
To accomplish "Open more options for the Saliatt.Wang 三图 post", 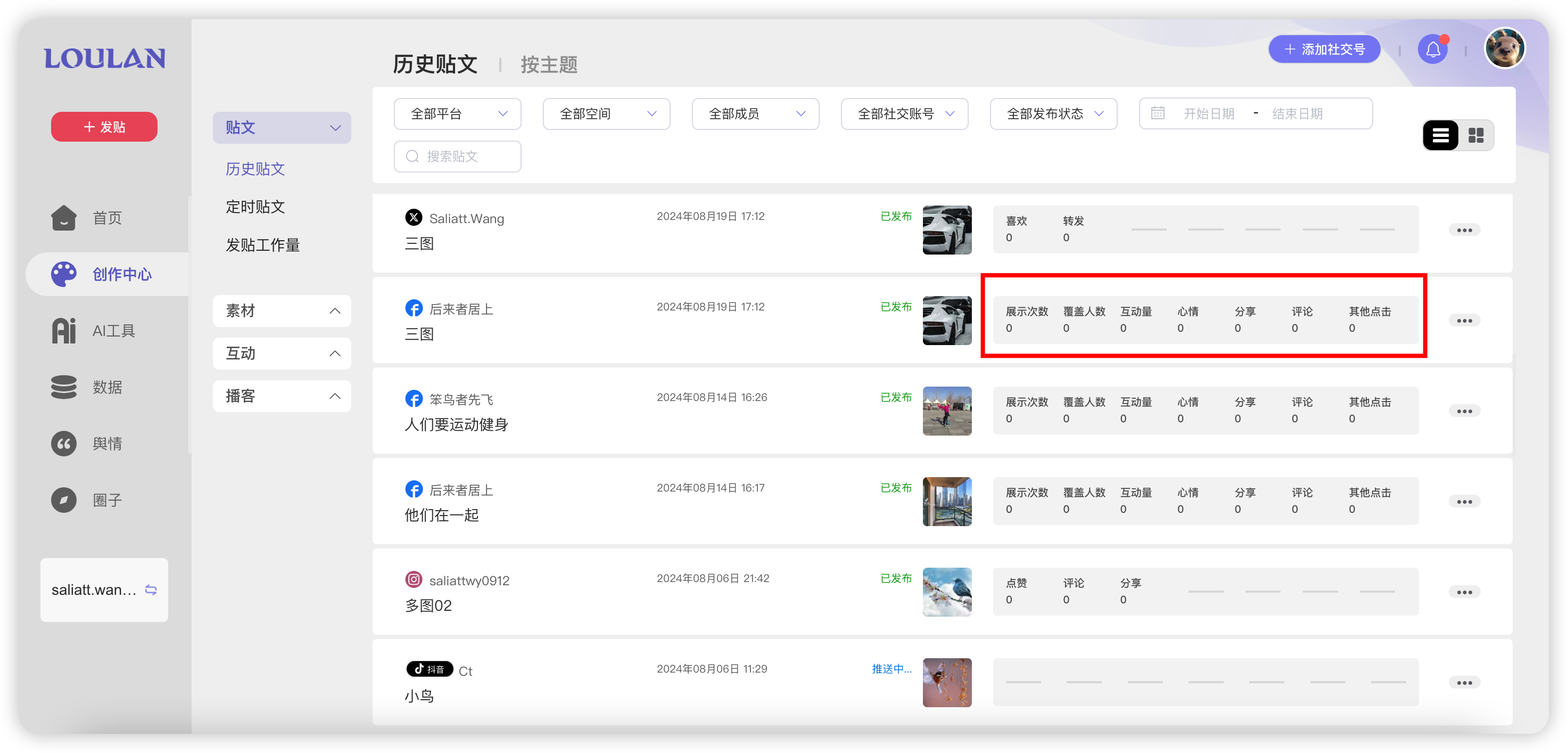I will click(1465, 230).
